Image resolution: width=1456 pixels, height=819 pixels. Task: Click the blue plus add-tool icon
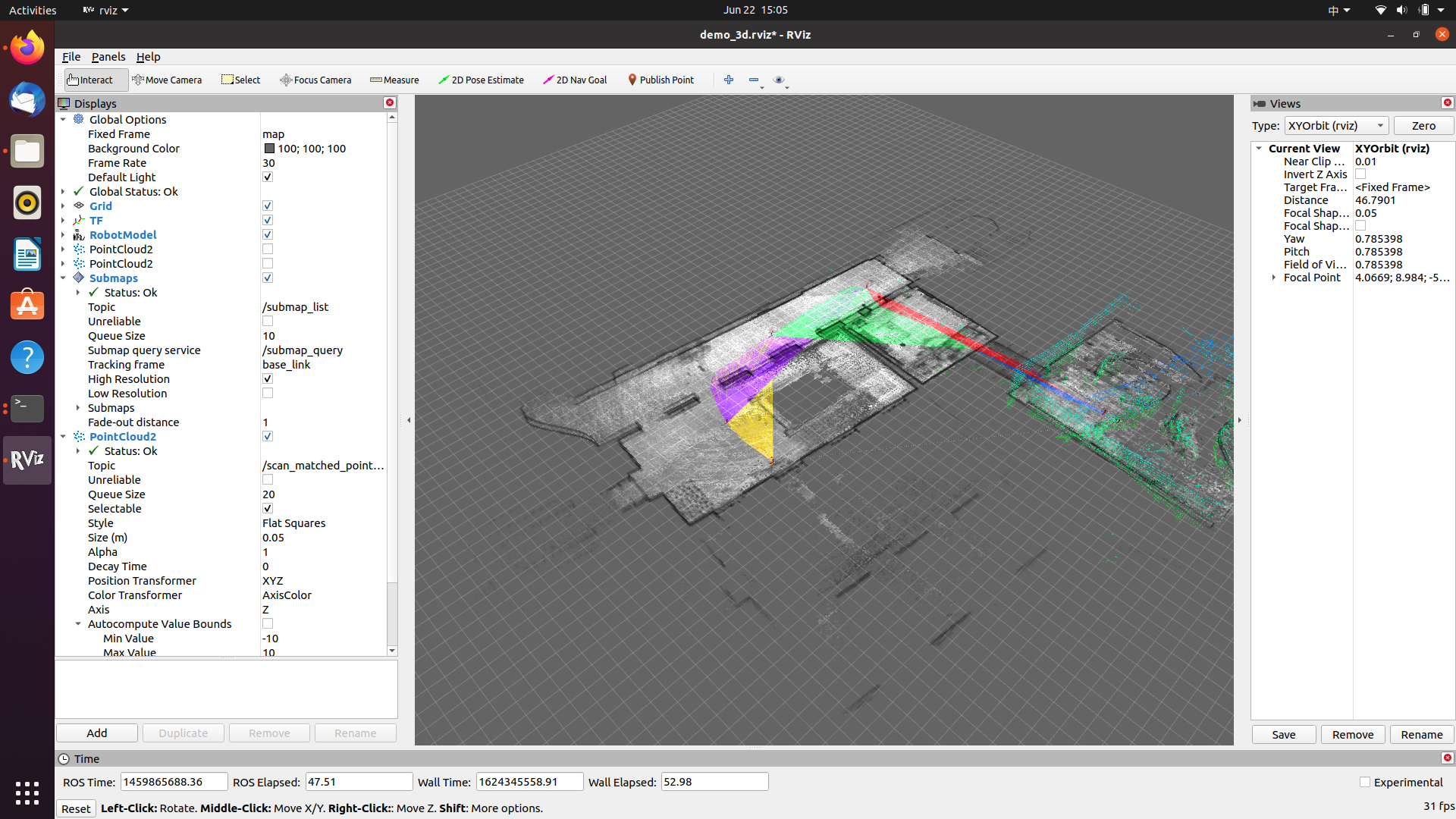pos(729,80)
